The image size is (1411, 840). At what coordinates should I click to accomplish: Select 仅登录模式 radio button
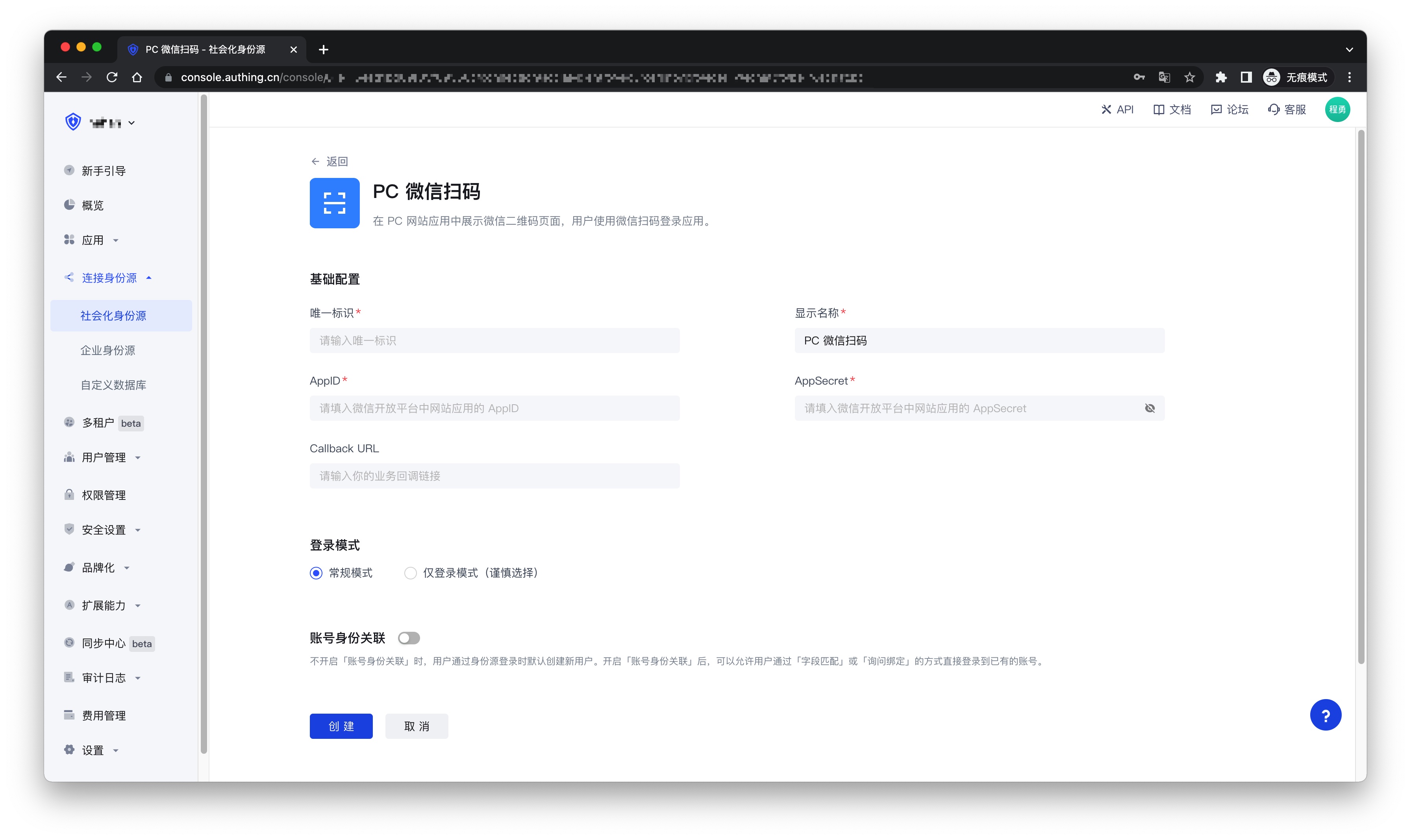(x=410, y=574)
